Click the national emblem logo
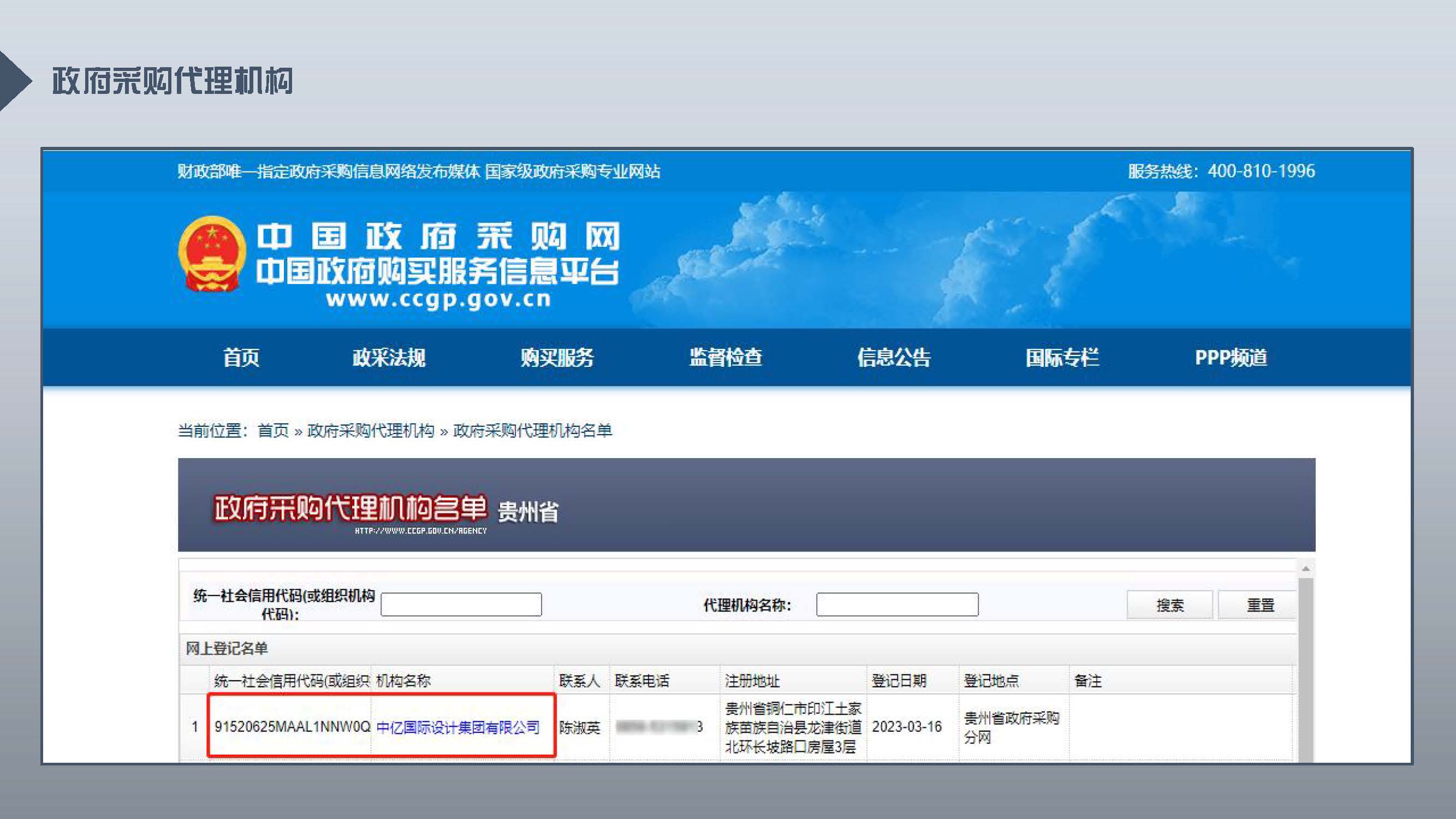1456x819 pixels. pyautogui.click(x=212, y=254)
